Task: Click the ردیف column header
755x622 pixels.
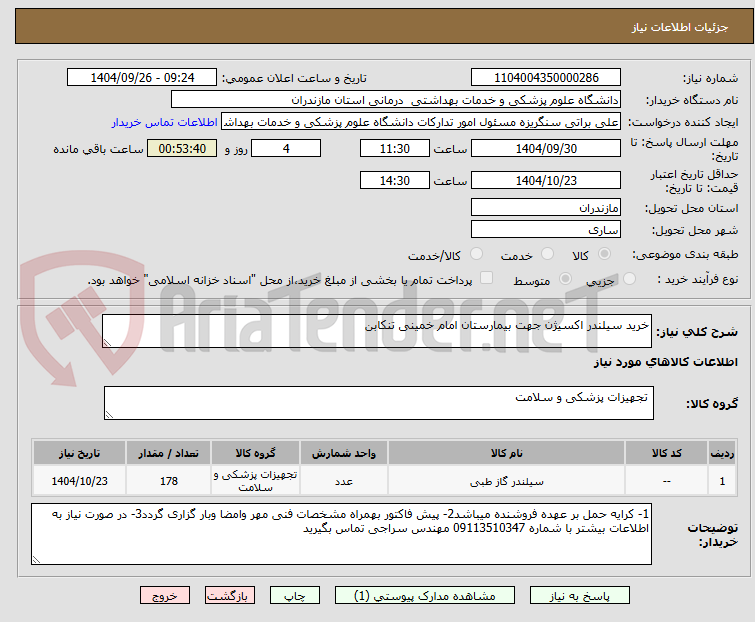Action: [x=722, y=453]
